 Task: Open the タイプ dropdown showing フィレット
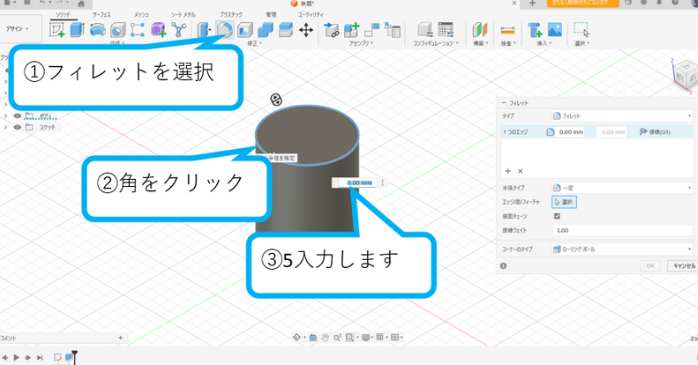tap(622, 116)
